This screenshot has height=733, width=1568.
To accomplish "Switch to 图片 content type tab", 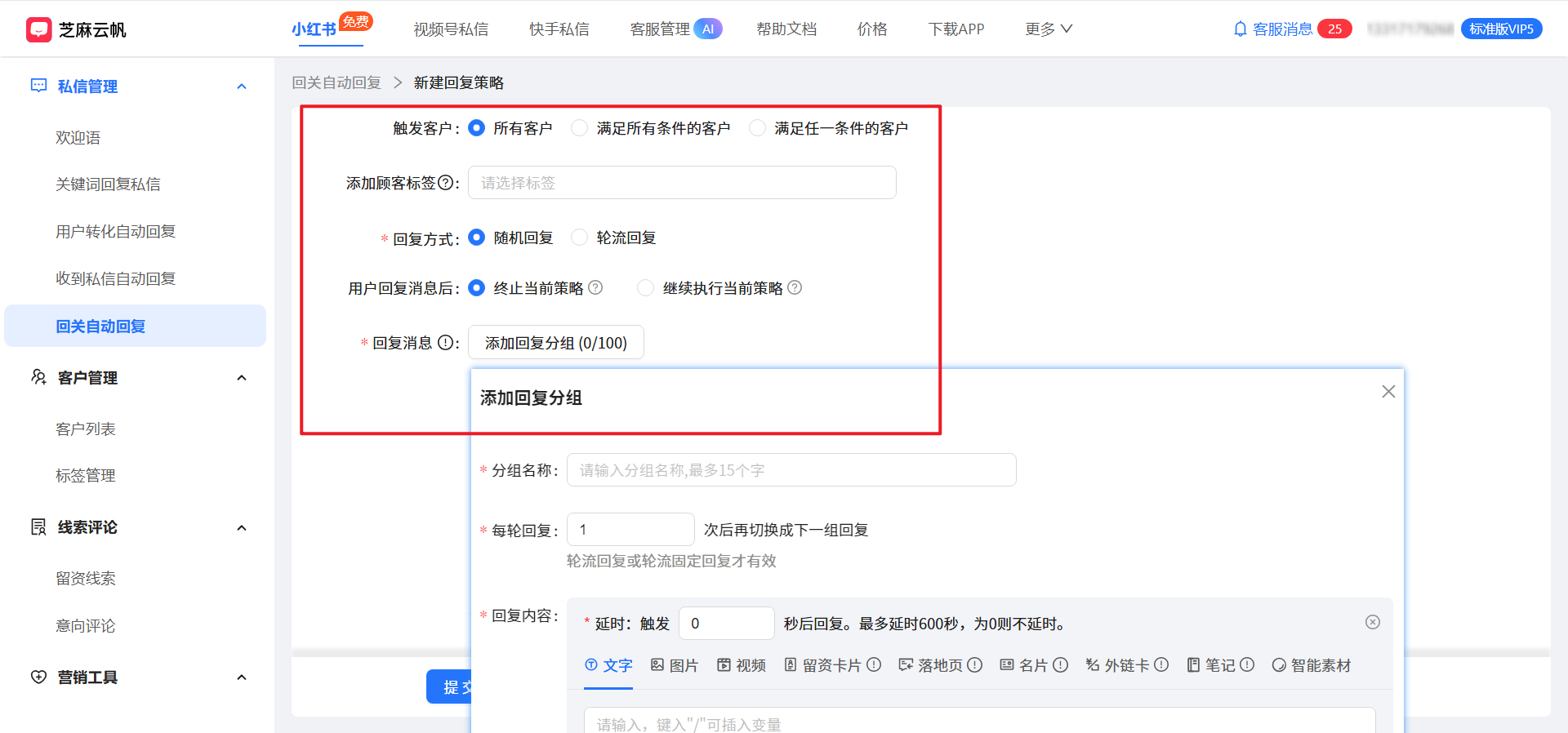I will 675,665.
